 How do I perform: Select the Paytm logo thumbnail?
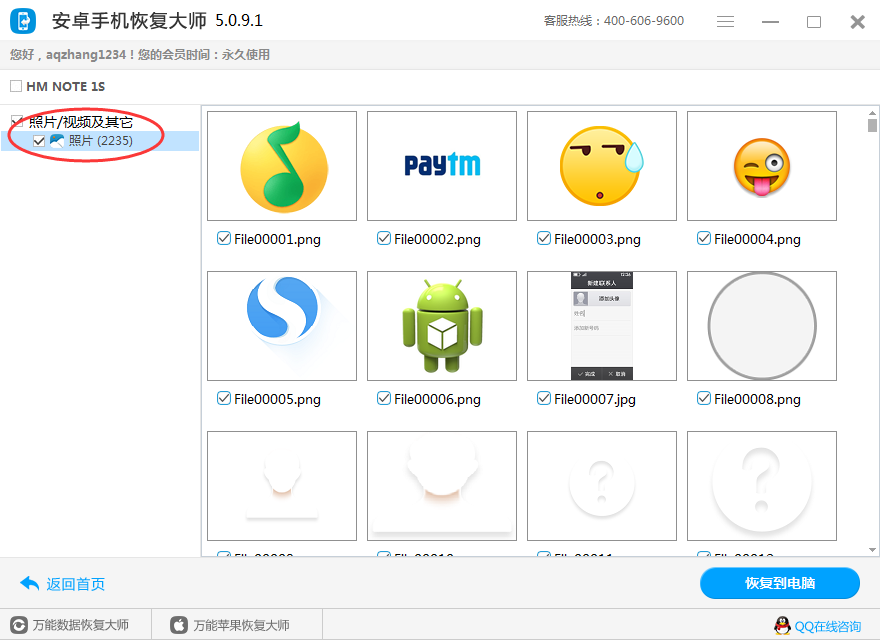[442, 166]
